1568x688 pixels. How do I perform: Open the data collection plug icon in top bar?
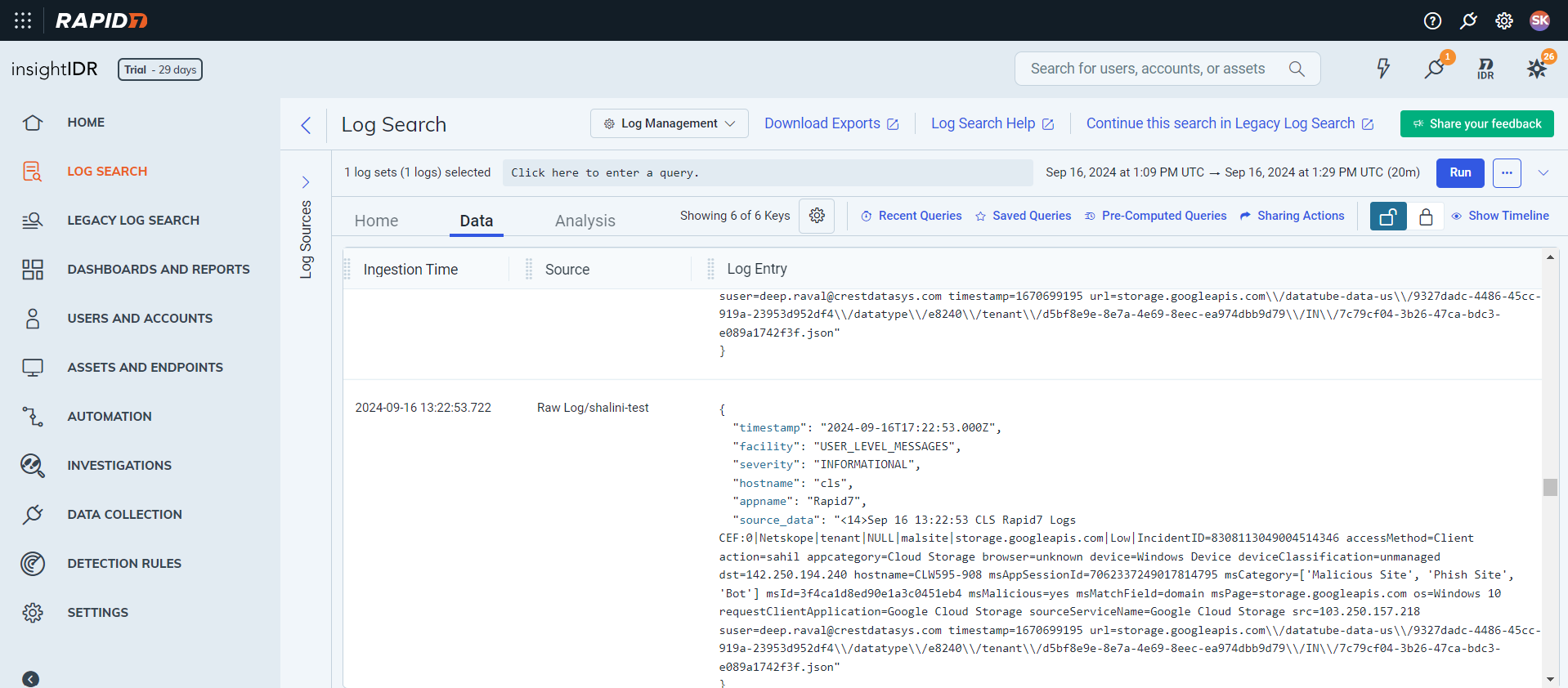(1468, 20)
